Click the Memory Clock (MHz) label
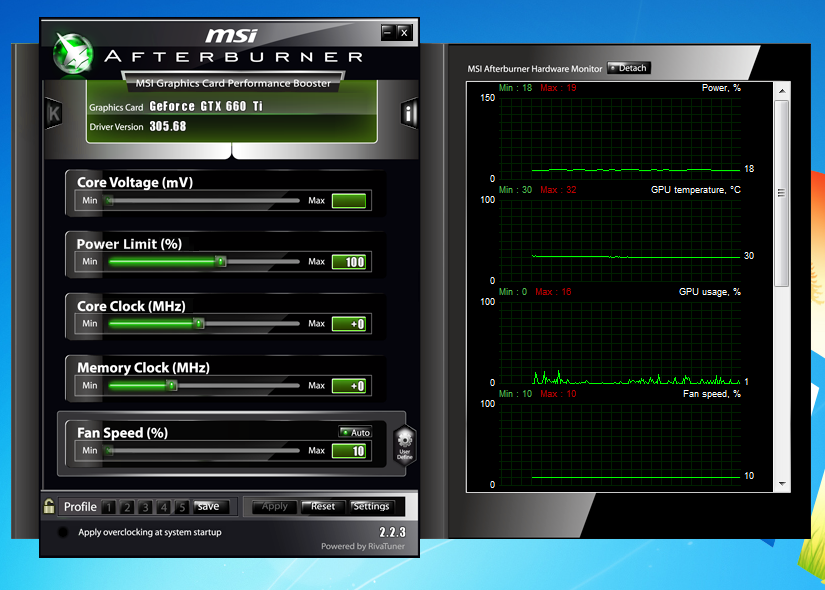The image size is (825, 590). tap(143, 368)
